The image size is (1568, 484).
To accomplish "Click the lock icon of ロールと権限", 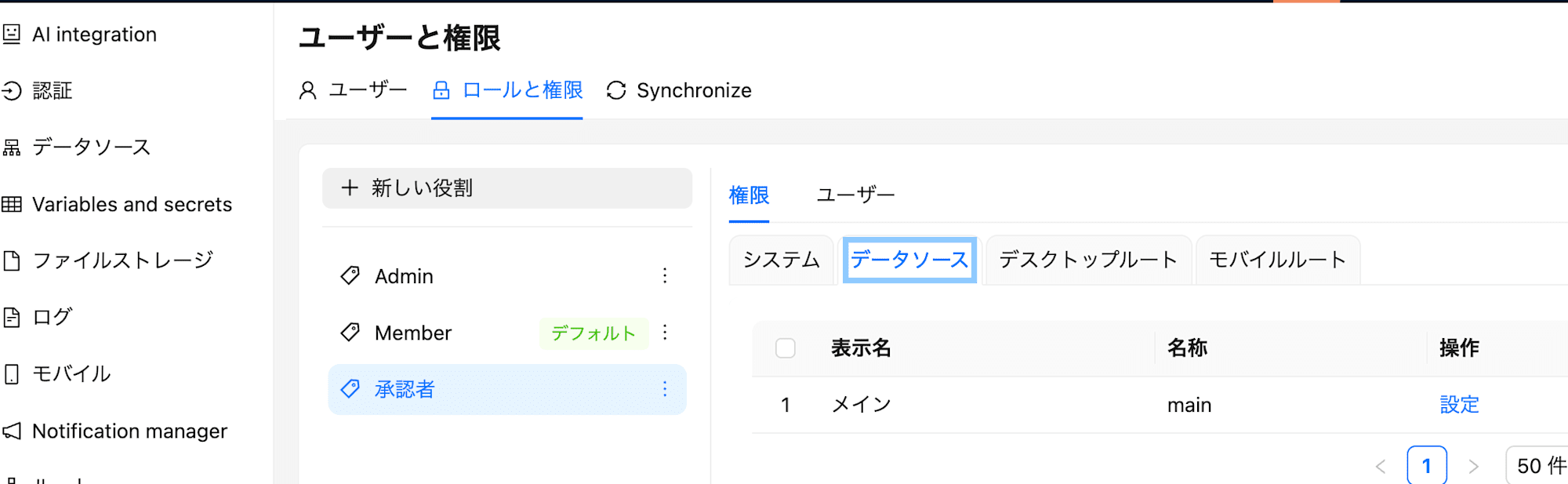I will 441,91.
